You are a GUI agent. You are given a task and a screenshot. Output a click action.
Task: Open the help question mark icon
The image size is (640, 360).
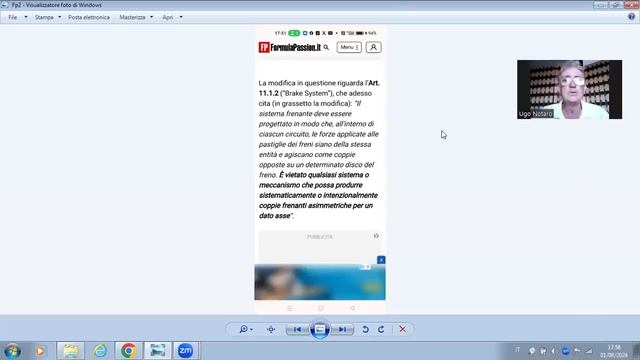pos(631,17)
